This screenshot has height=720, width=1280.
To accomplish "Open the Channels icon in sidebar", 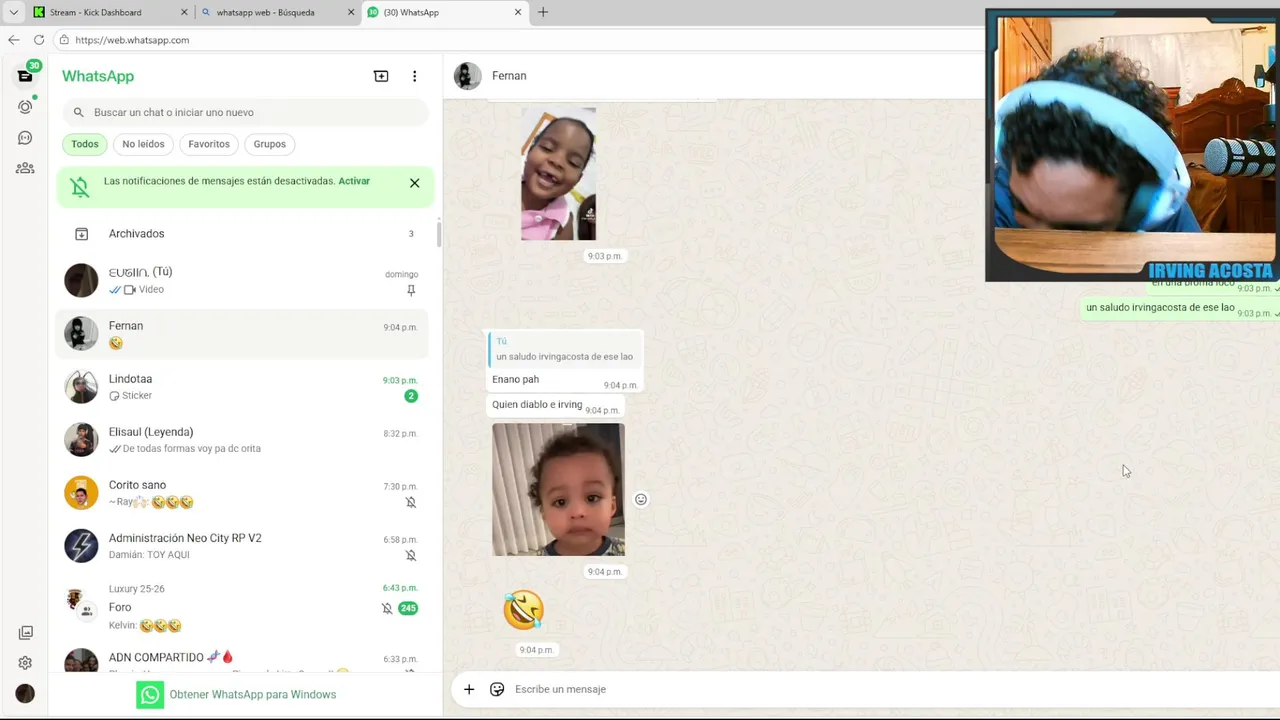I will point(25,138).
